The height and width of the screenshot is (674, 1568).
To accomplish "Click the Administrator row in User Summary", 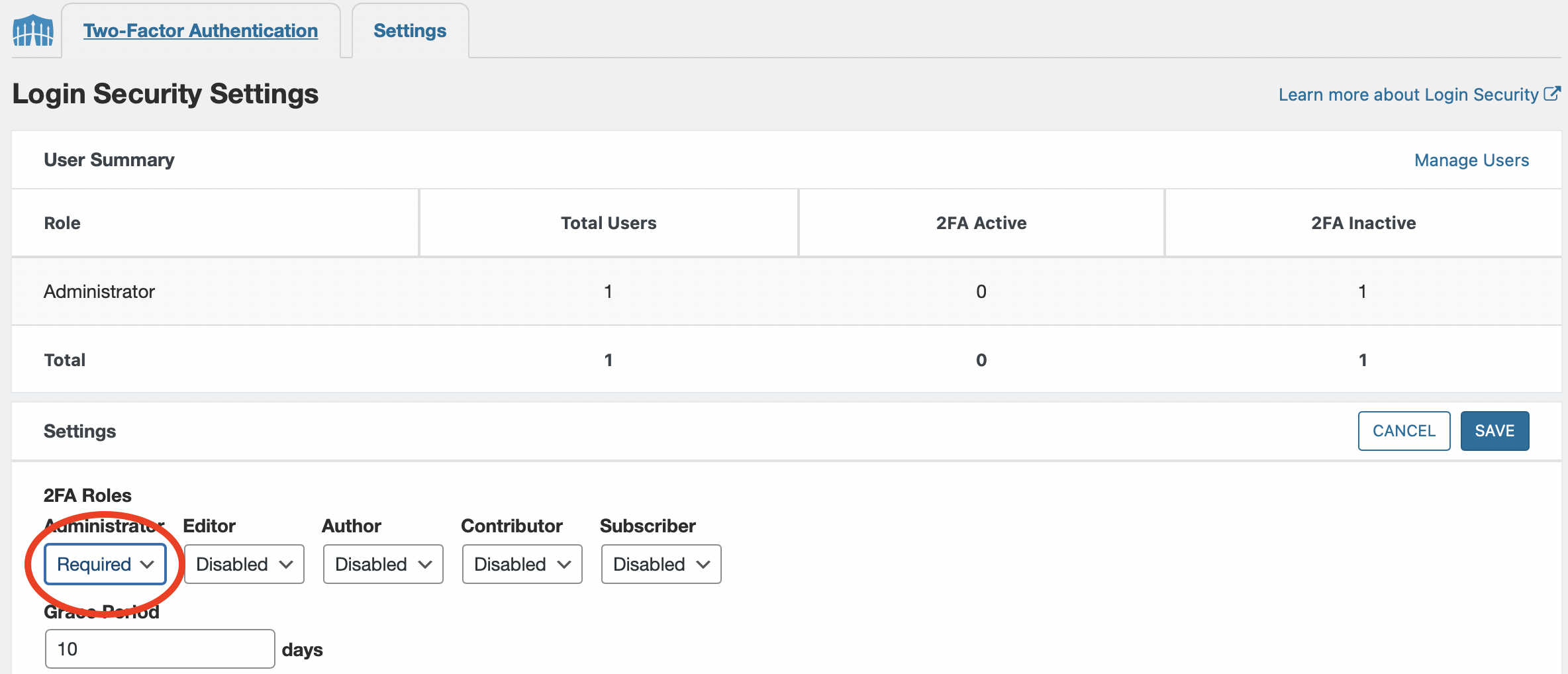I will [787, 291].
